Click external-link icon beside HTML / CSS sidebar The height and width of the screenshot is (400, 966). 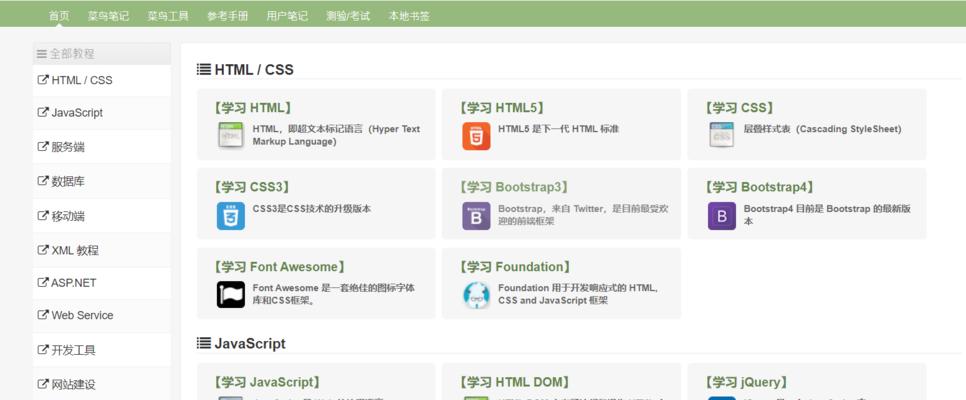[x=43, y=80]
